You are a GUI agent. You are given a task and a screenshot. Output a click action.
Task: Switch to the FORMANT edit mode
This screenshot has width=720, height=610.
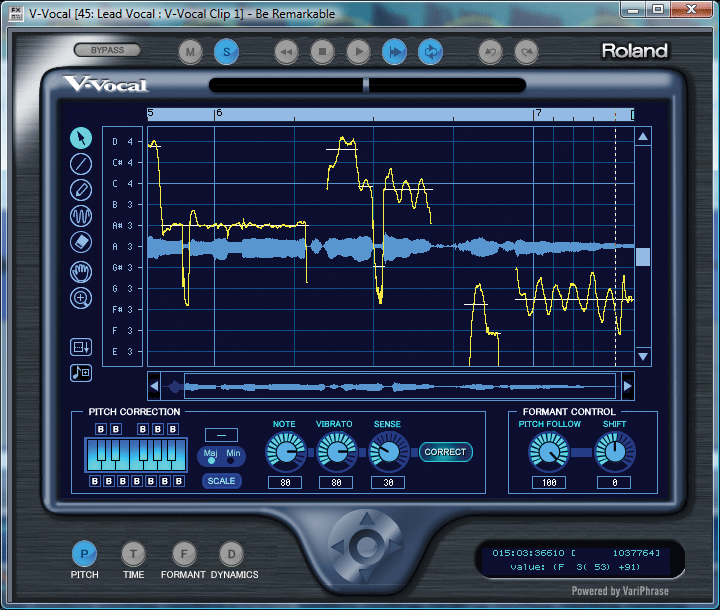click(x=184, y=554)
